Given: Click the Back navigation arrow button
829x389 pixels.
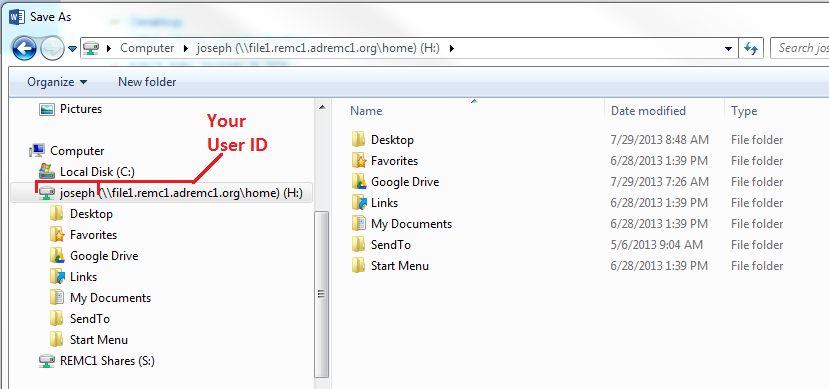Looking at the screenshot, I should [24, 49].
